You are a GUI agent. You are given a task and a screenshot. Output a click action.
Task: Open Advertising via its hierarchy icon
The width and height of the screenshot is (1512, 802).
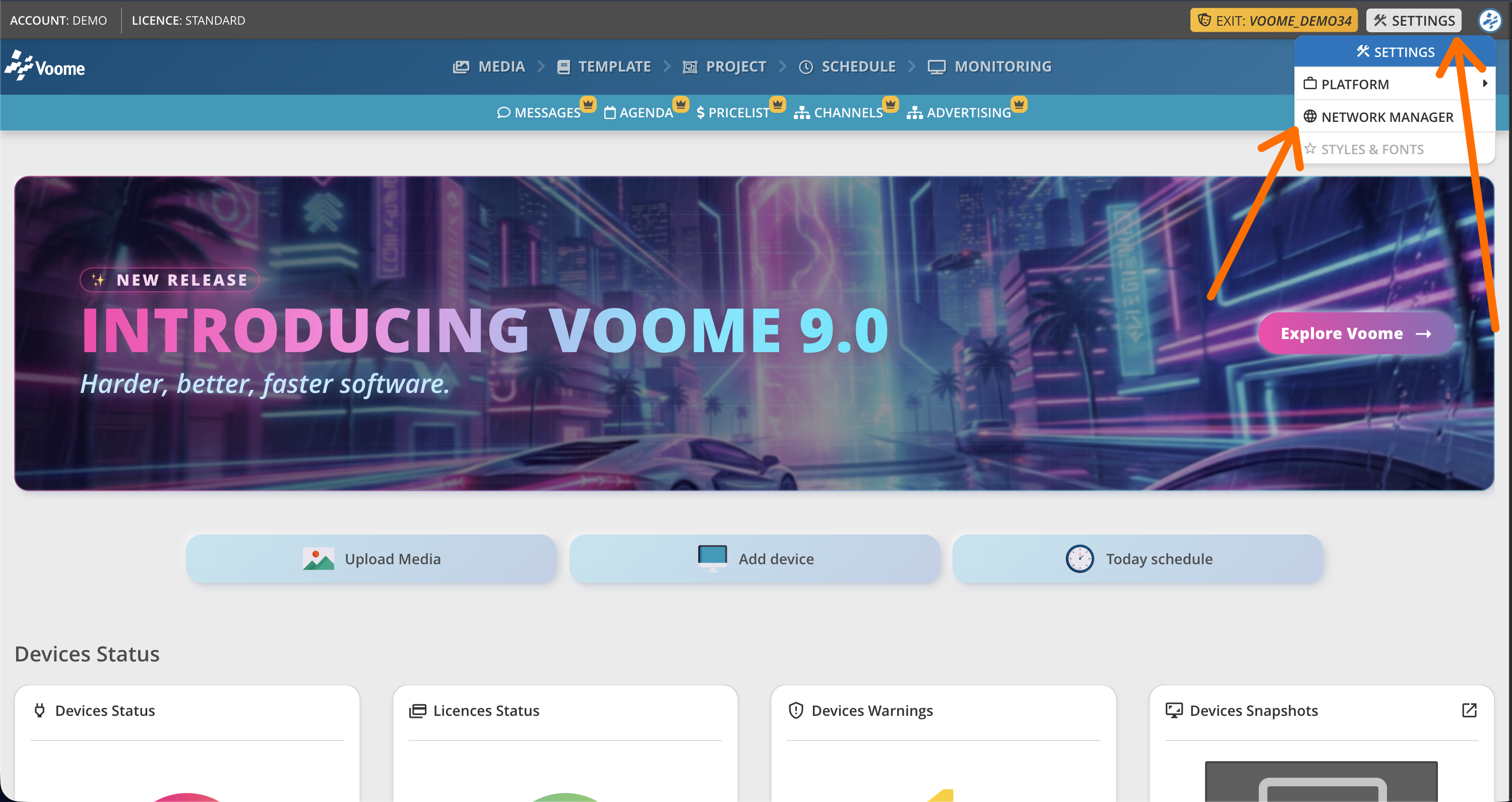(914, 113)
